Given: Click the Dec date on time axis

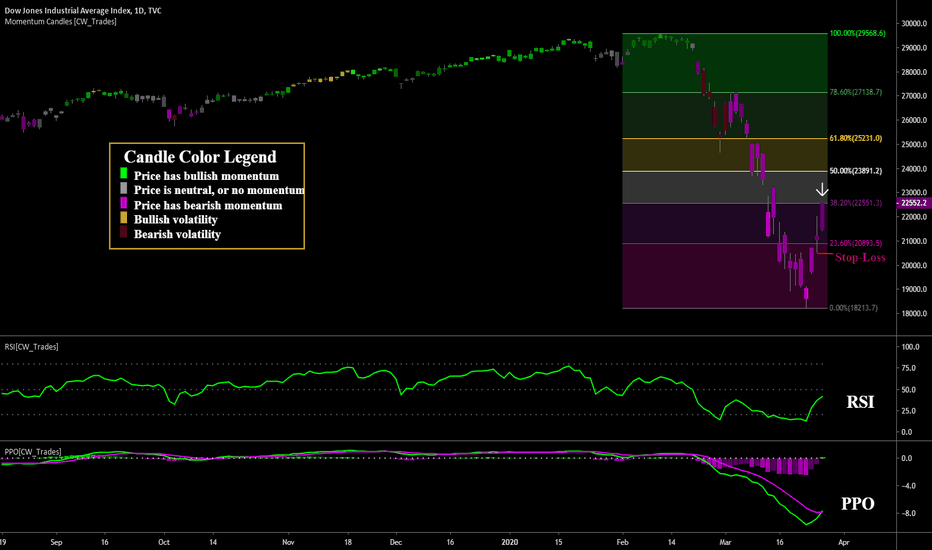Looking at the screenshot, I should pos(396,542).
